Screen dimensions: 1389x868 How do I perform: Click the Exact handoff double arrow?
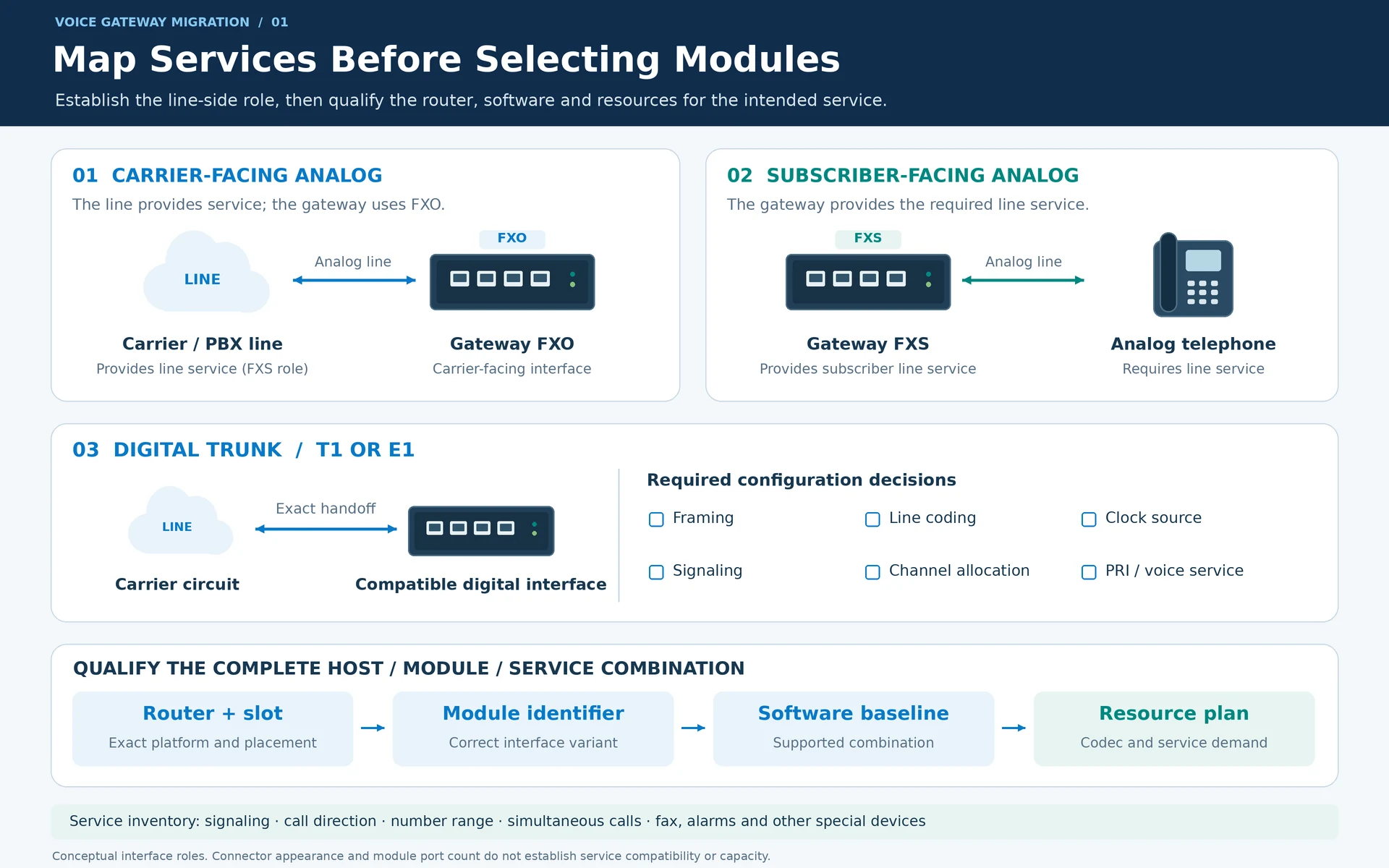pyautogui.click(x=326, y=529)
